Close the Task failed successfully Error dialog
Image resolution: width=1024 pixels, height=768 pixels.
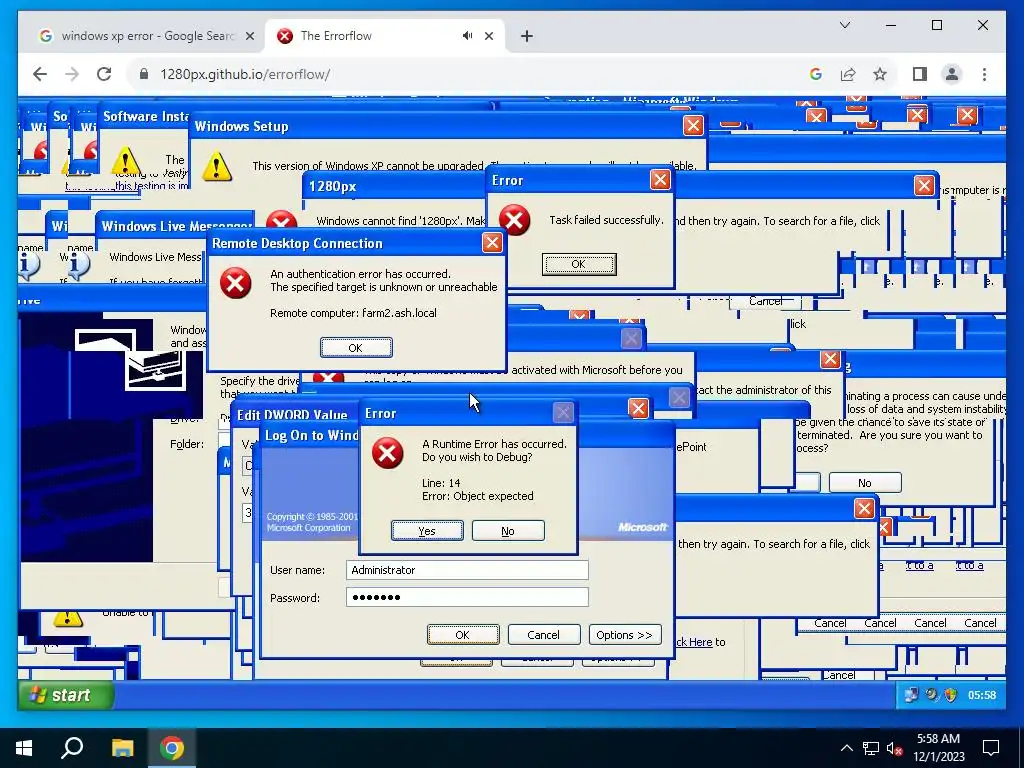tap(660, 180)
